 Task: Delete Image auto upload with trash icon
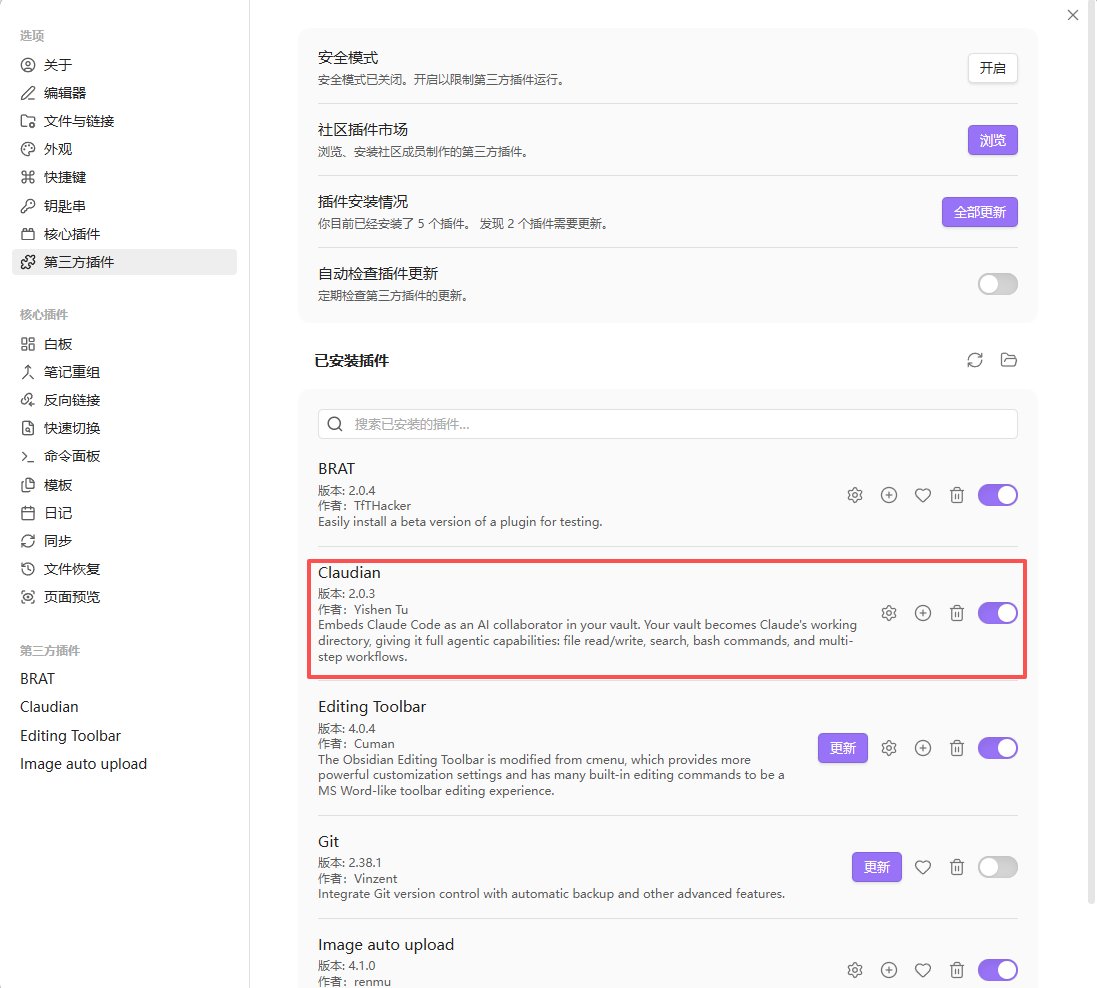[x=956, y=970]
